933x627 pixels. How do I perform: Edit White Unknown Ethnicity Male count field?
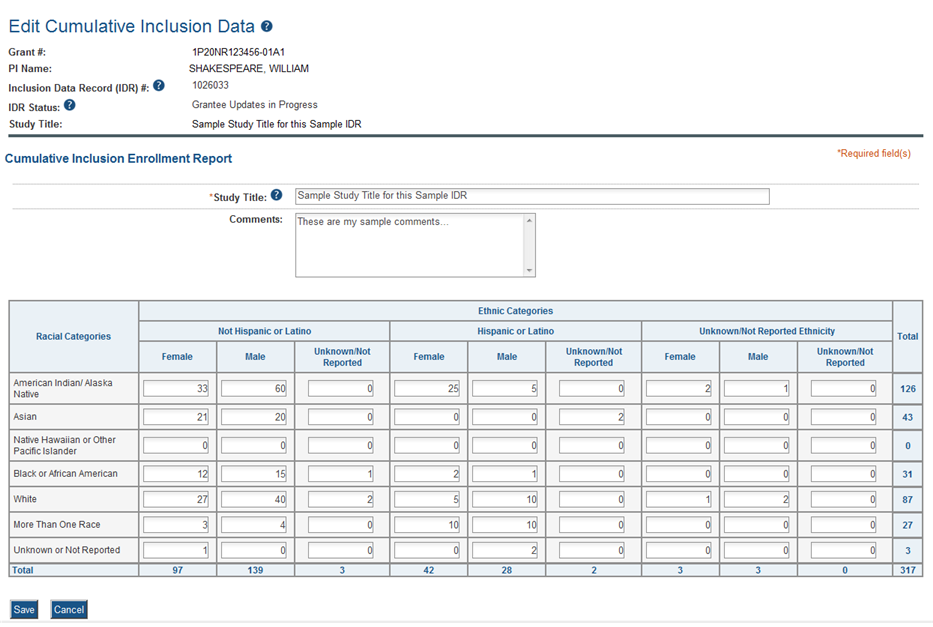point(756,498)
